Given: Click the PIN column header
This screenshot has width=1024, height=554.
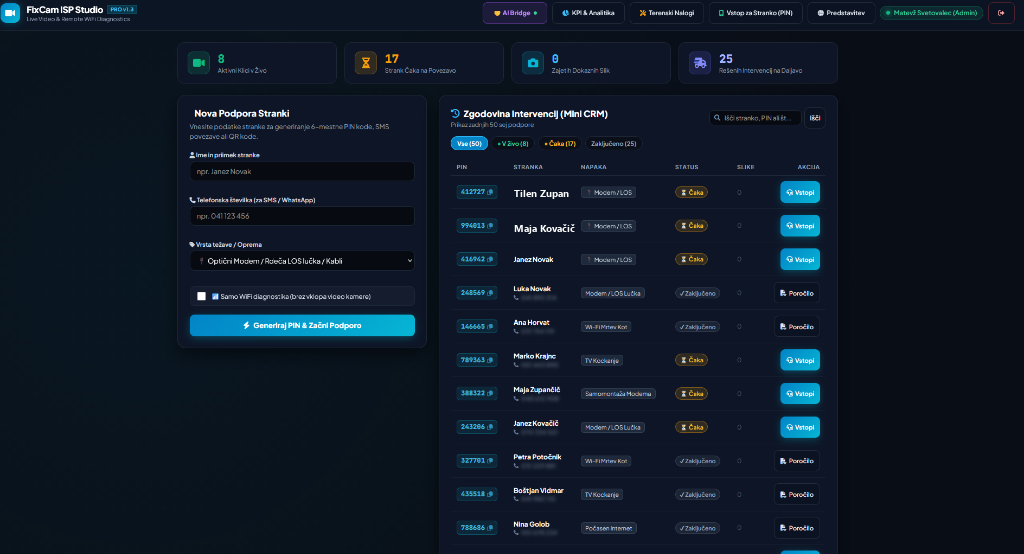Looking at the screenshot, I should point(462,167).
